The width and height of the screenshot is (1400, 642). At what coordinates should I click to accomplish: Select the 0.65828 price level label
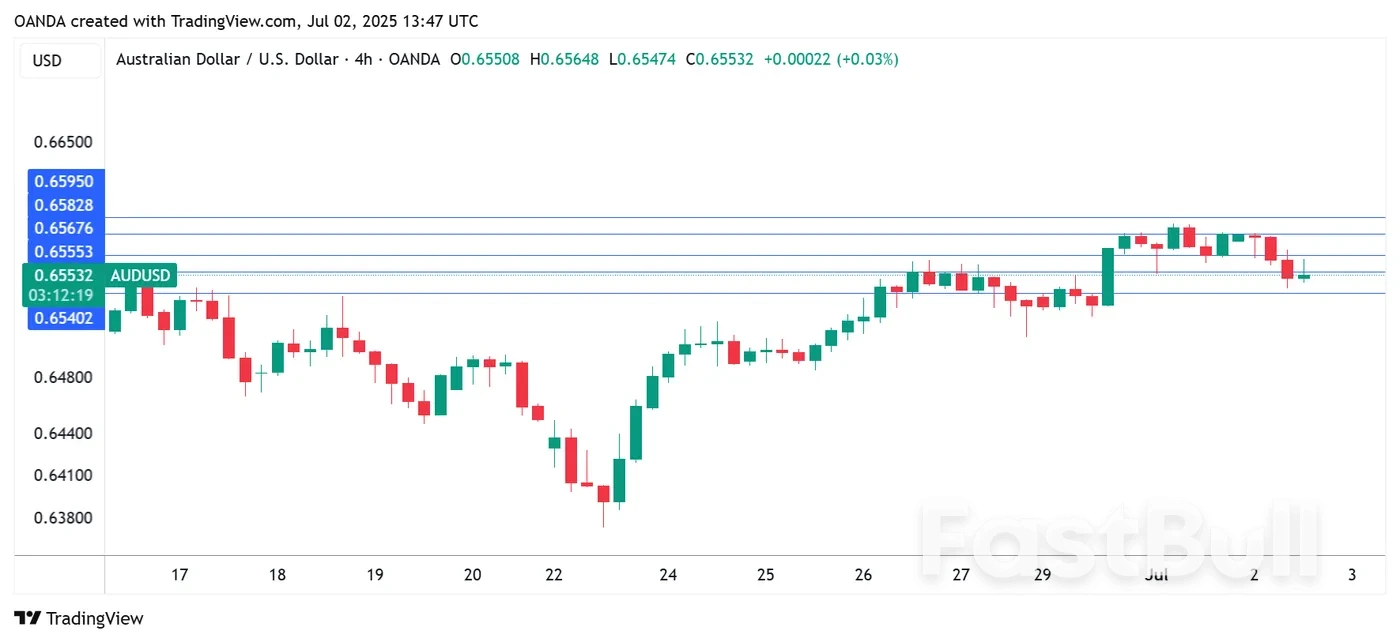(x=64, y=205)
